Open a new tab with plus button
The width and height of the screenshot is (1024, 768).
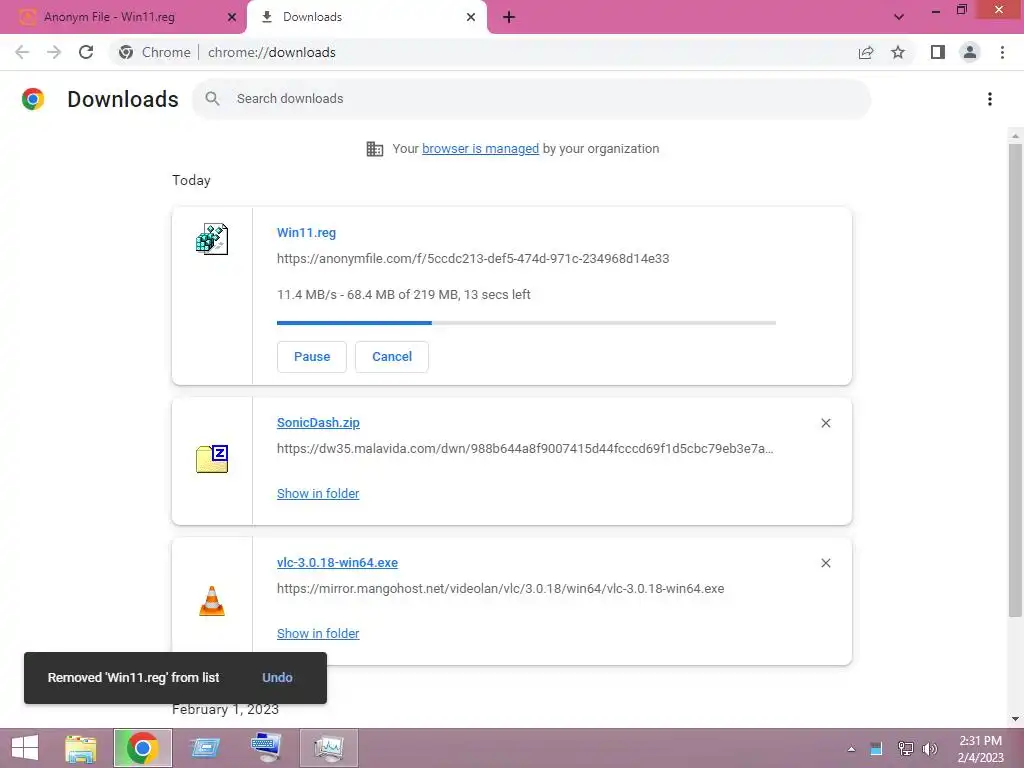pyautogui.click(x=509, y=17)
